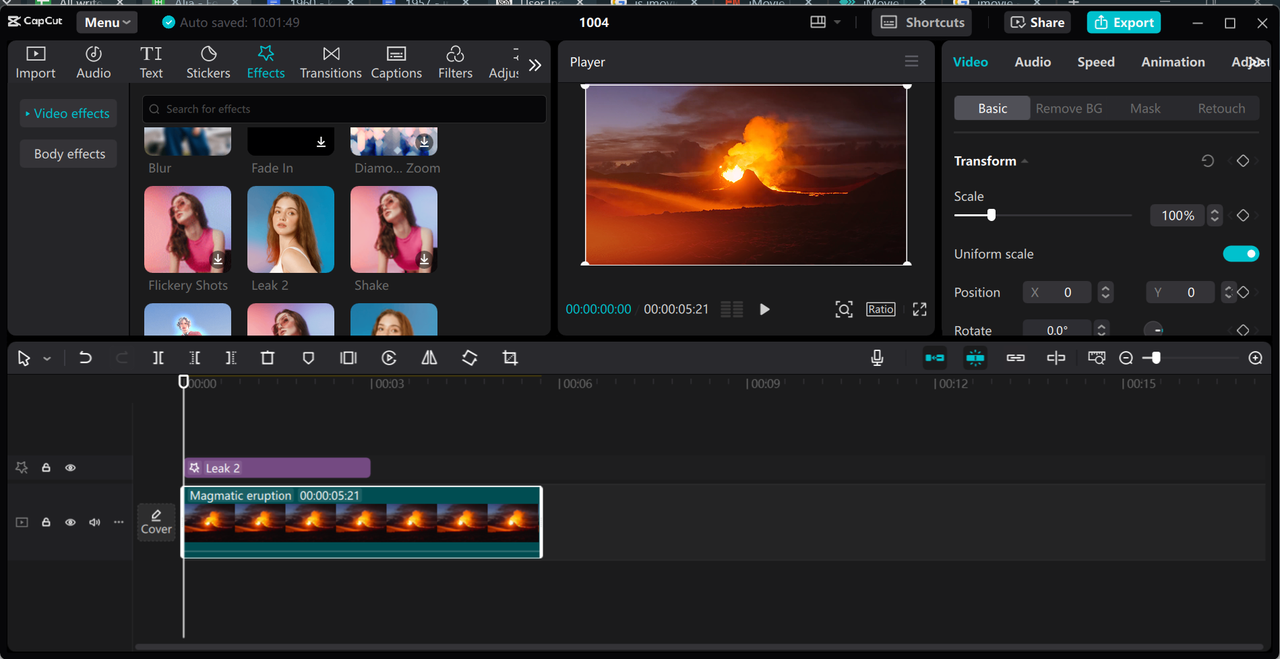Mute the main video track audio
The height and width of the screenshot is (659, 1280).
[x=95, y=522]
